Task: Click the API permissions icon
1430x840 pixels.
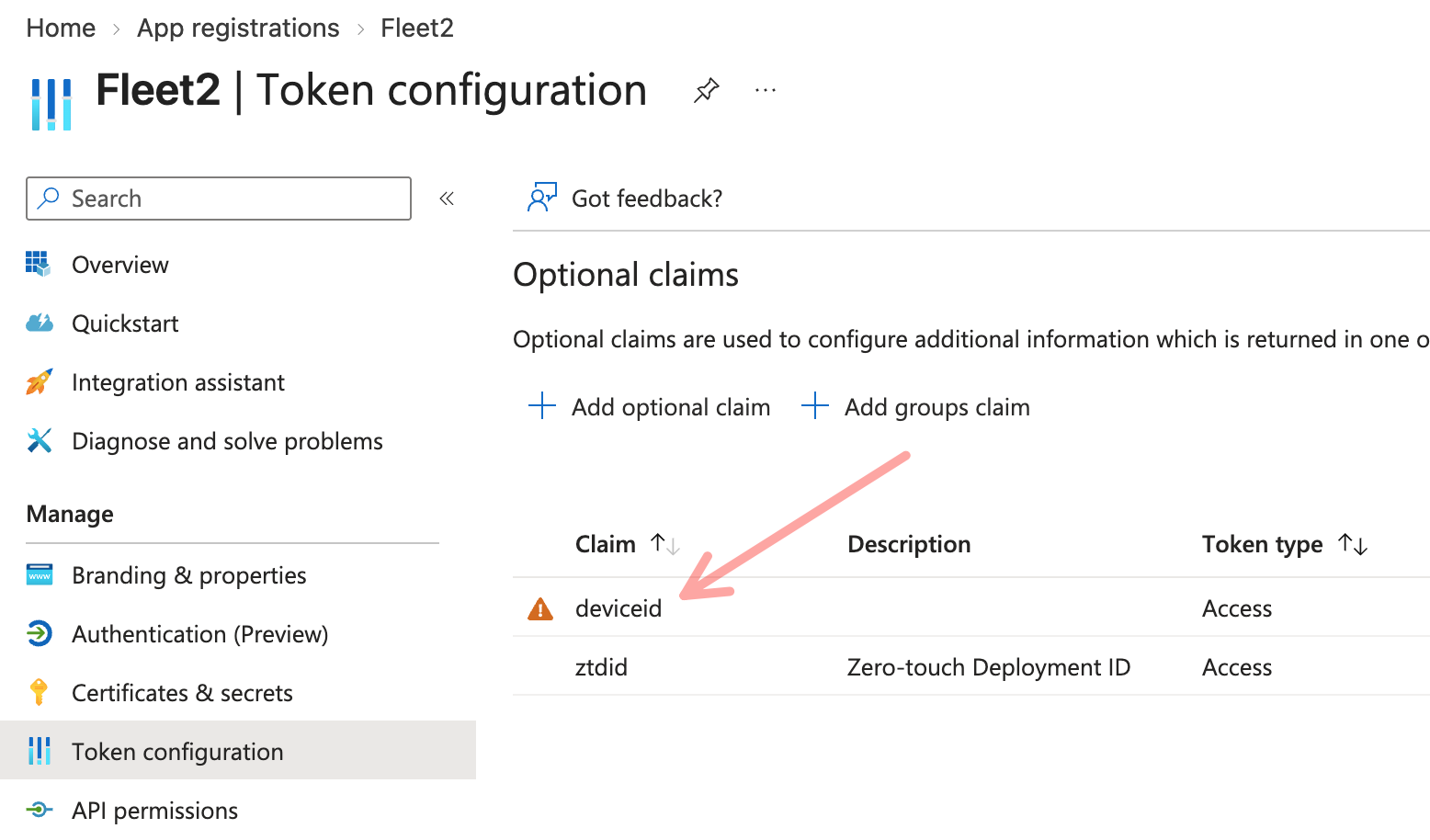Action: 39,810
